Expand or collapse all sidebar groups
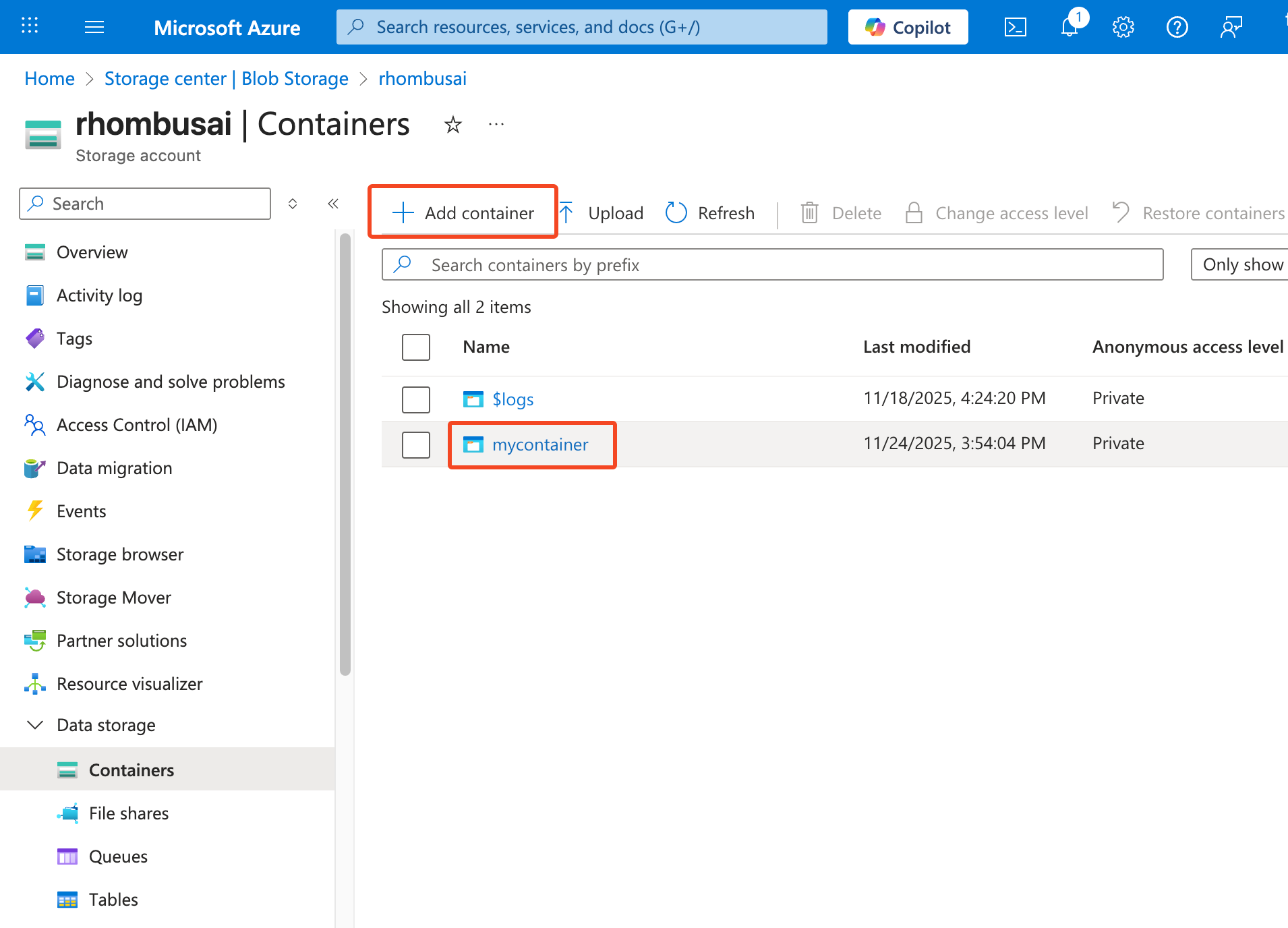Image resolution: width=1288 pixels, height=928 pixels. point(293,204)
